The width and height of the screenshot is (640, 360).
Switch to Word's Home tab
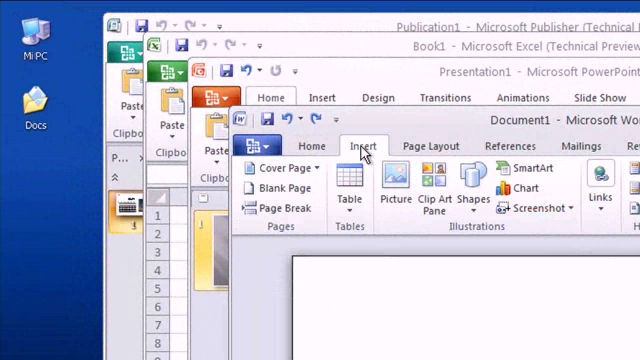312,146
